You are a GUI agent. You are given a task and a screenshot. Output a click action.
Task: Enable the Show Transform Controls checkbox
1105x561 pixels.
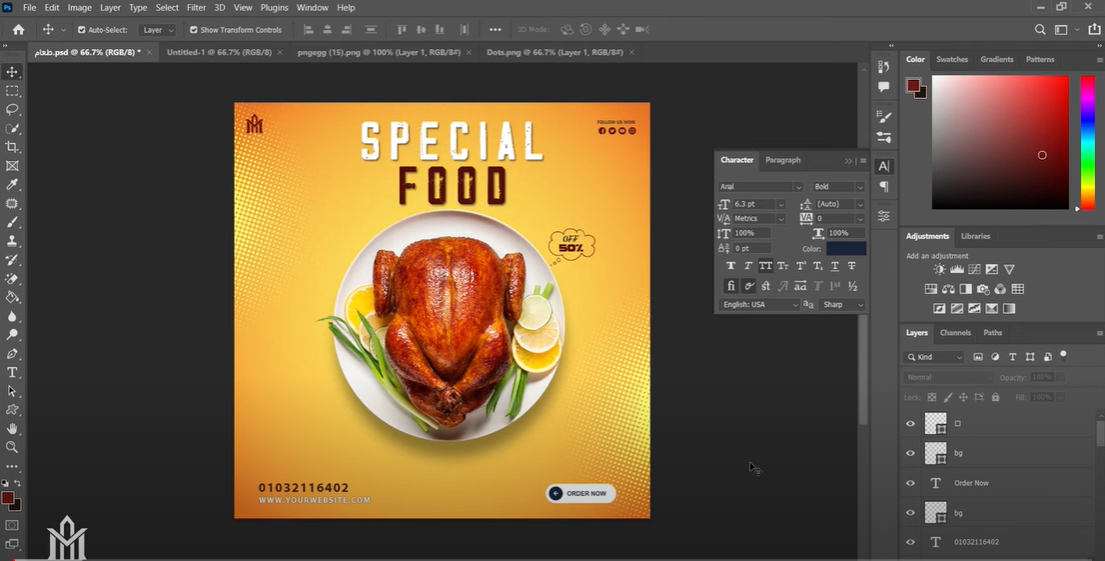tap(194, 30)
